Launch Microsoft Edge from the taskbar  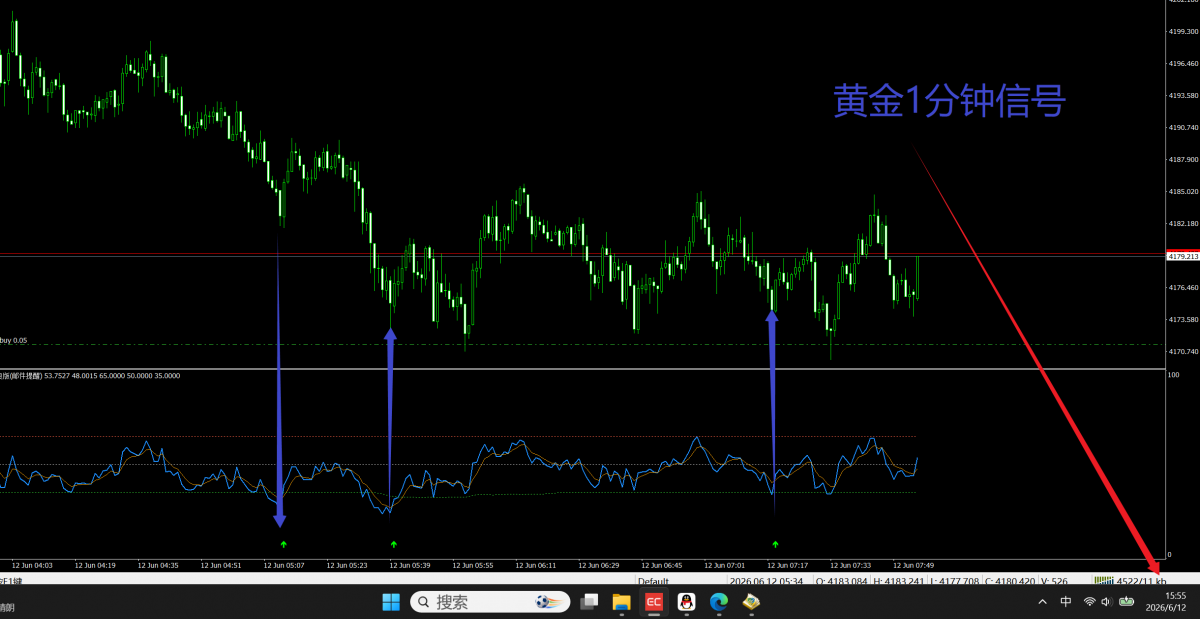718,602
